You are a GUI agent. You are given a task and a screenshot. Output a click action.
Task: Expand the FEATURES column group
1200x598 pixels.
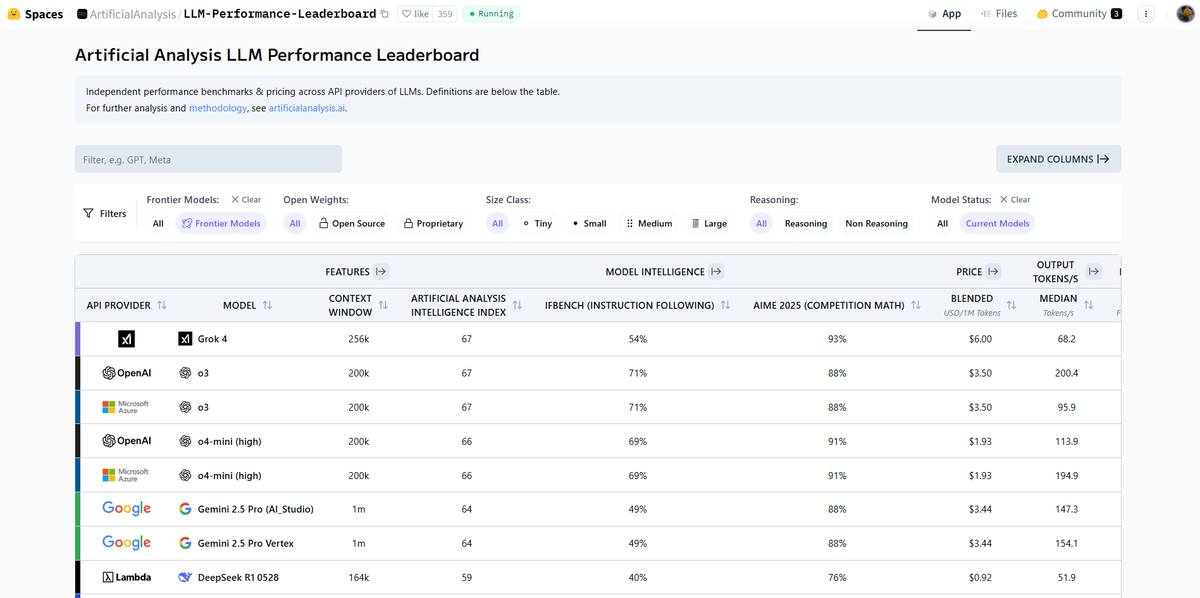382,271
